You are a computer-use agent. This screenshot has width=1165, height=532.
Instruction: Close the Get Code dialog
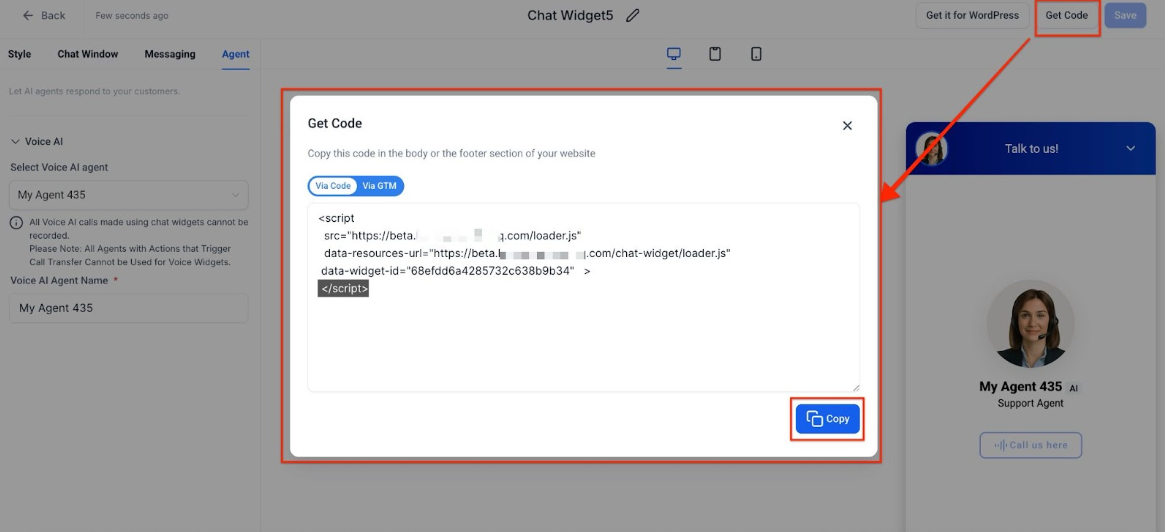(847, 126)
